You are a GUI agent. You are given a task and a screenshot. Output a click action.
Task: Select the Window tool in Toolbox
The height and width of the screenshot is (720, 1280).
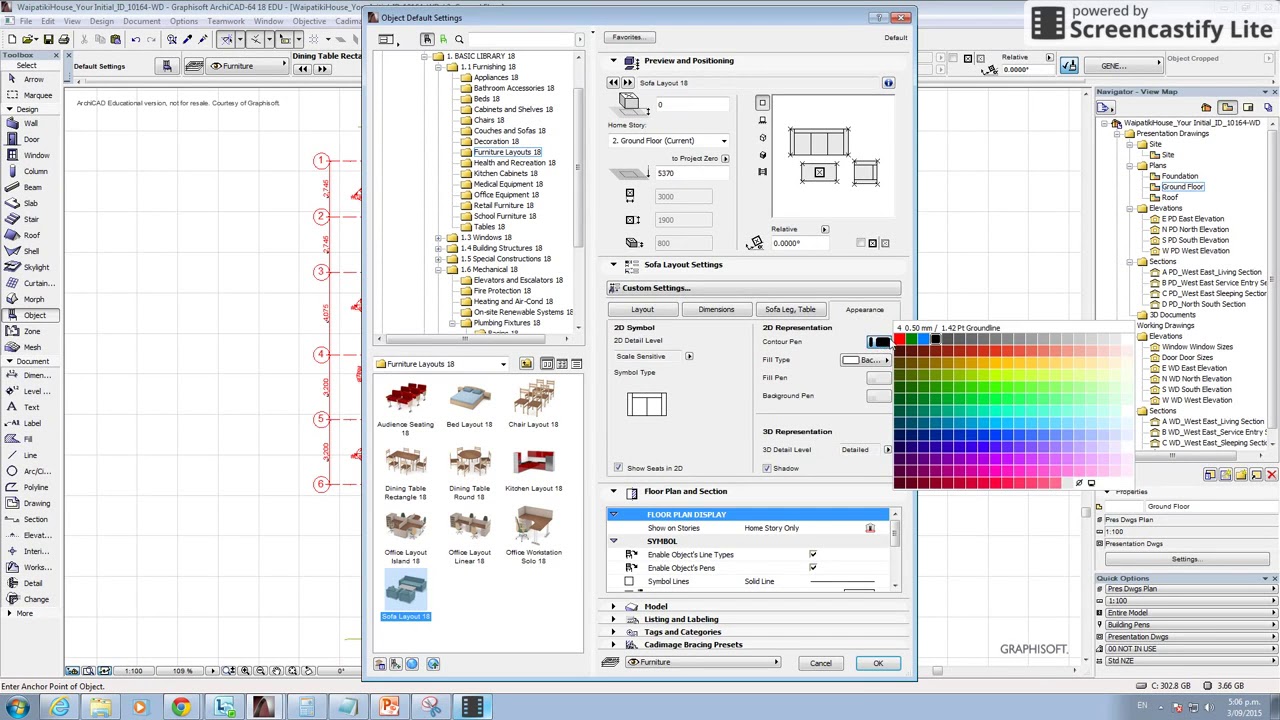pos(30,155)
